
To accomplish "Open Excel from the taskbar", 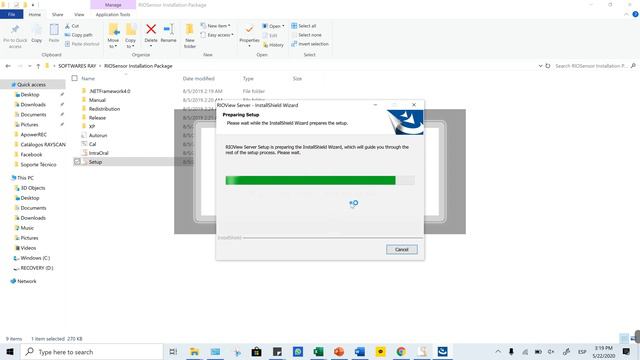I will coord(318,351).
